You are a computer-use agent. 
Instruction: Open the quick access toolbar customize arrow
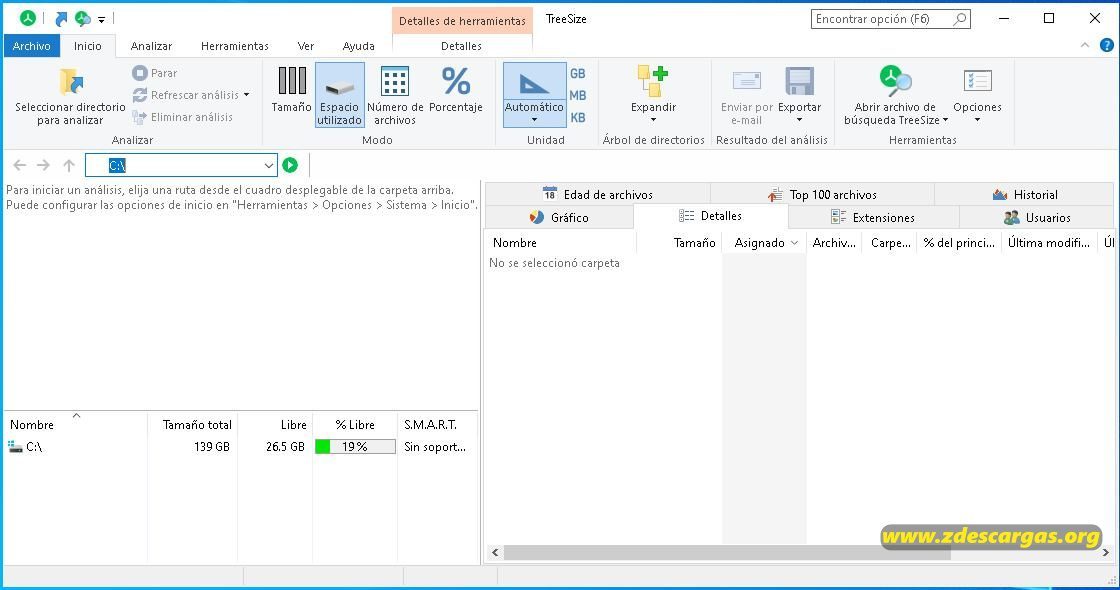click(x=101, y=19)
